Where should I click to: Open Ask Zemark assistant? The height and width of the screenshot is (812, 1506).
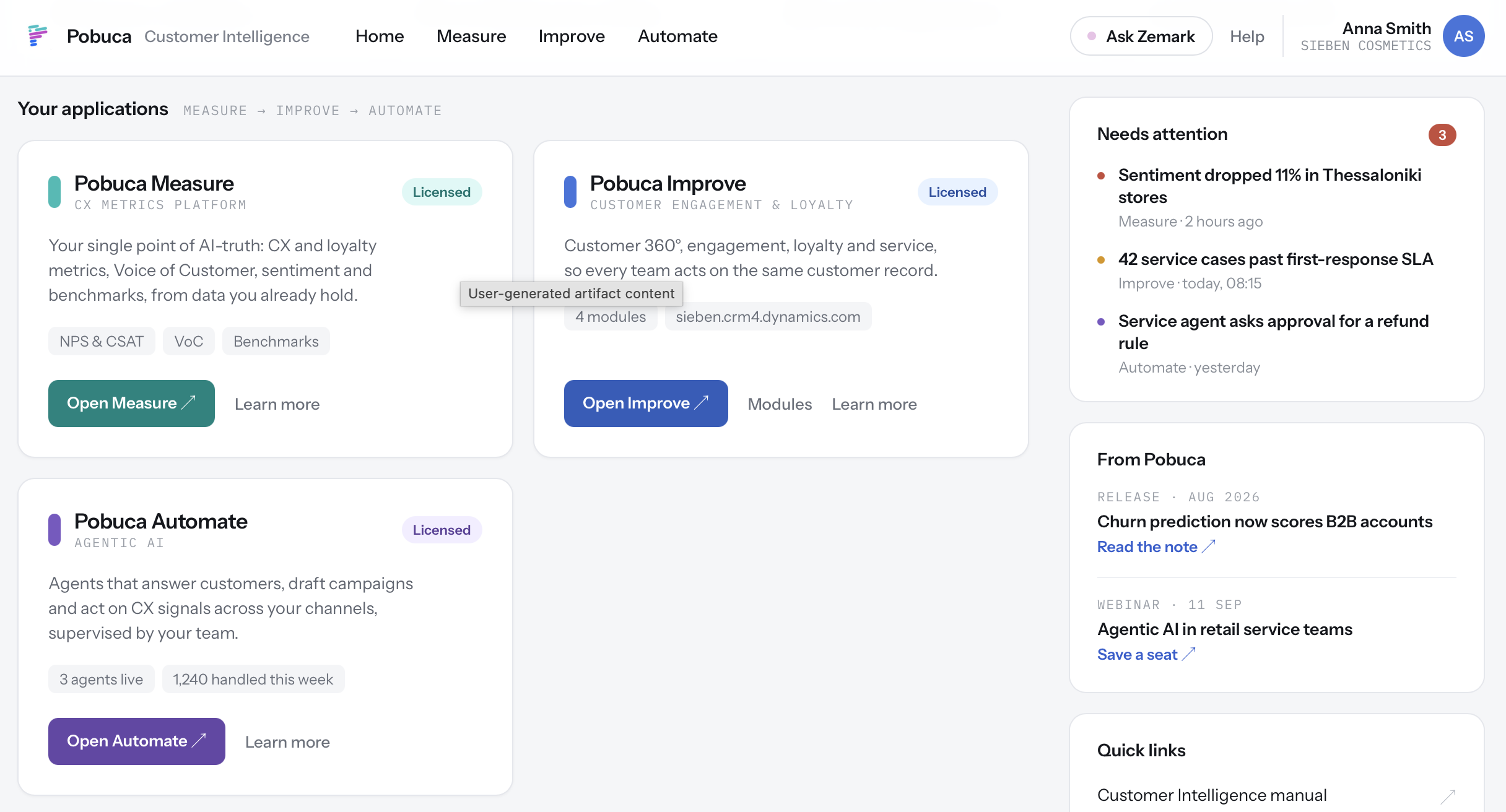coord(1141,36)
